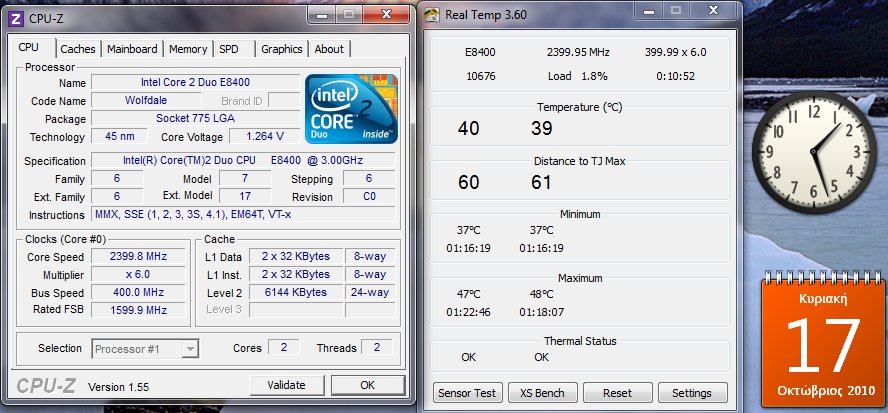The height and width of the screenshot is (413, 888).
Task: Switch to the Graphics tab in CPU-Z
Action: coord(282,49)
